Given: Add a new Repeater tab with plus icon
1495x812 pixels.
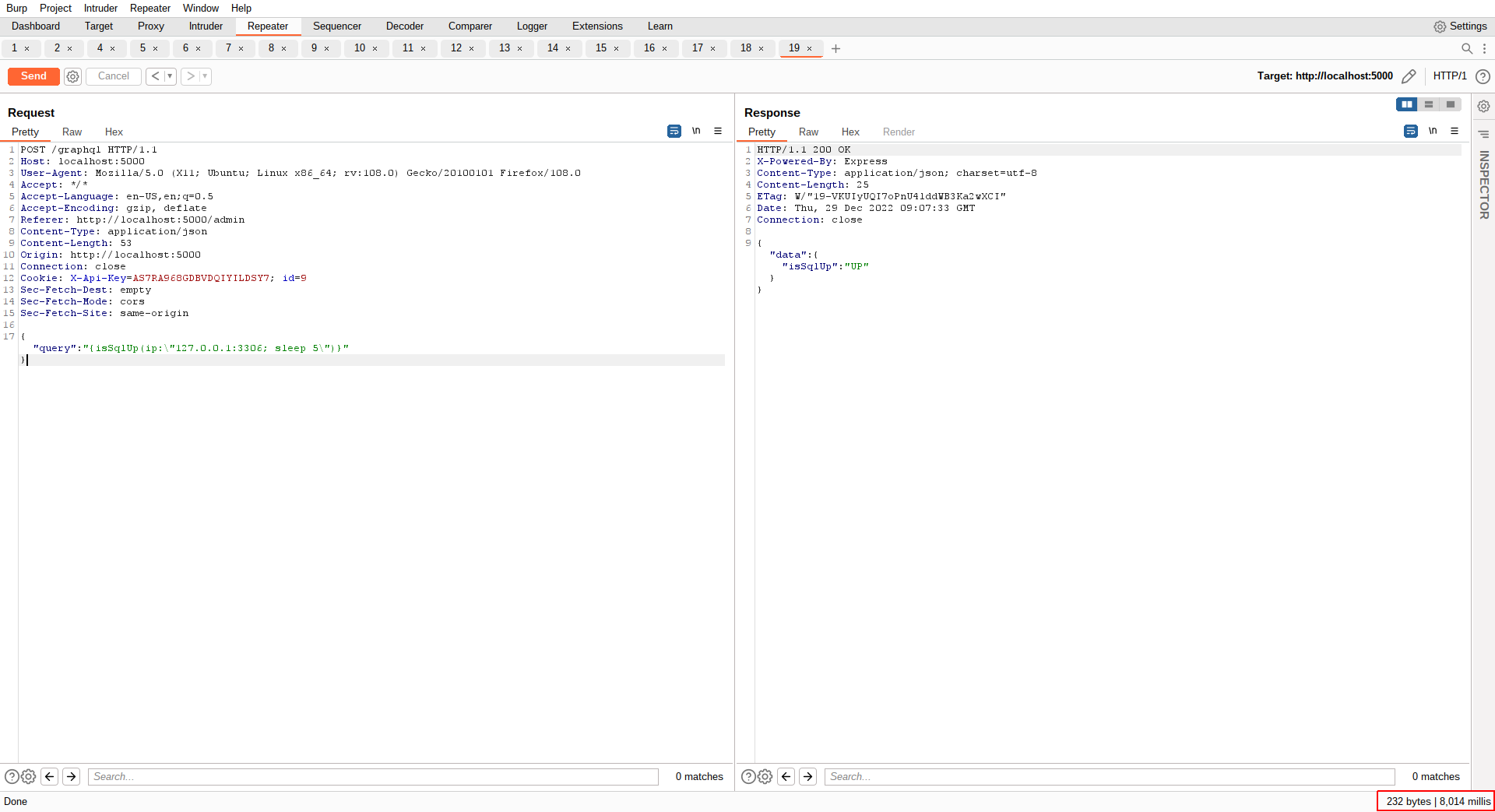Looking at the screenshot, I should tap(835, 48).
